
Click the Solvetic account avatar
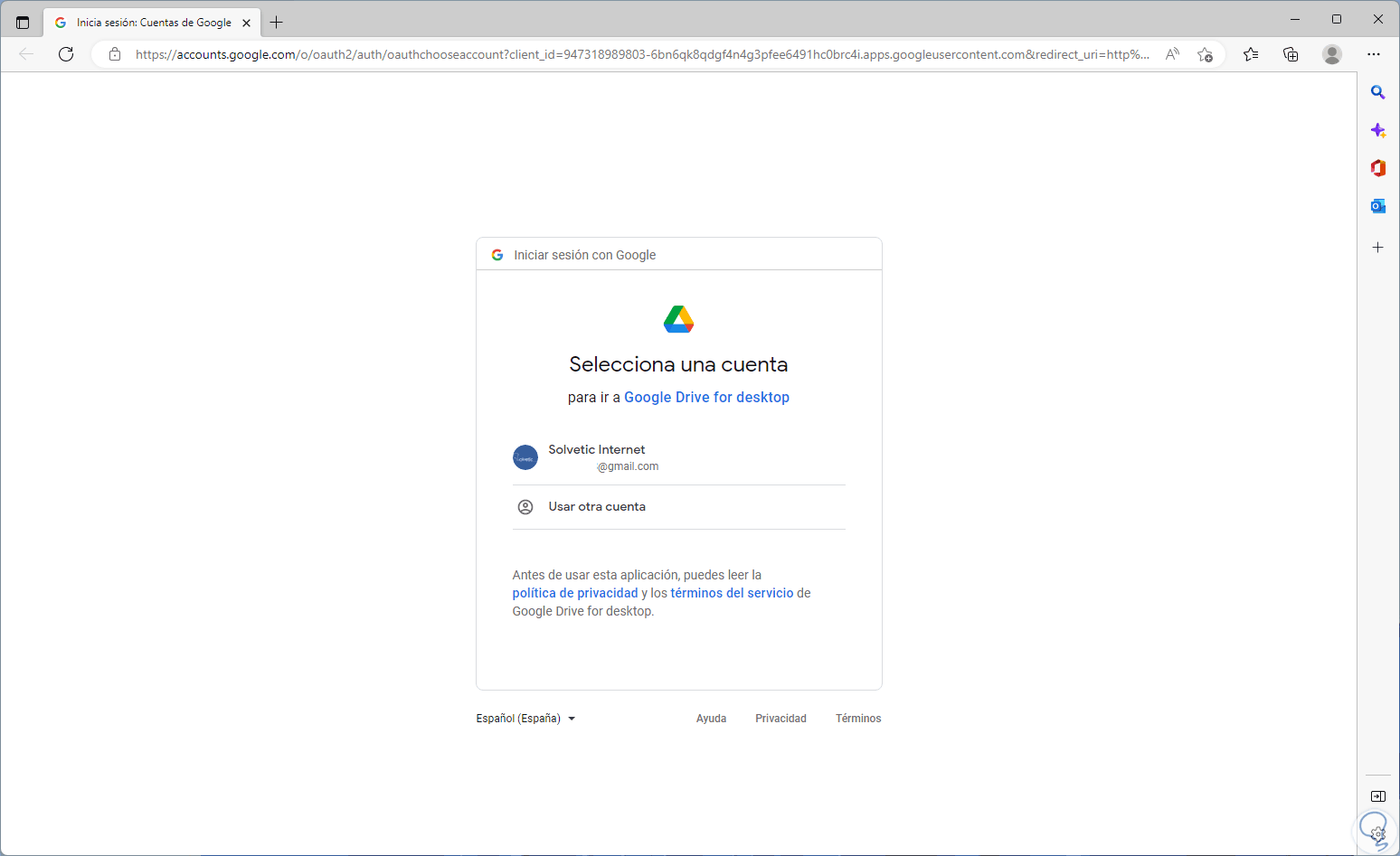pyautogui.click(x=525, y=457)
